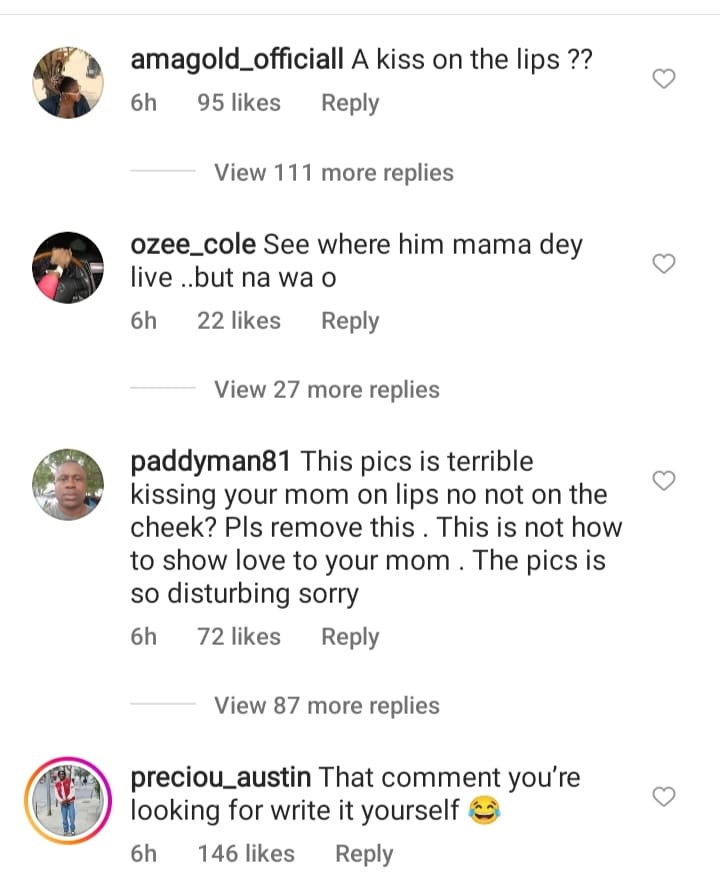Show View 87 more replies
The image size is (720, 891).
(x=326, y=706)
